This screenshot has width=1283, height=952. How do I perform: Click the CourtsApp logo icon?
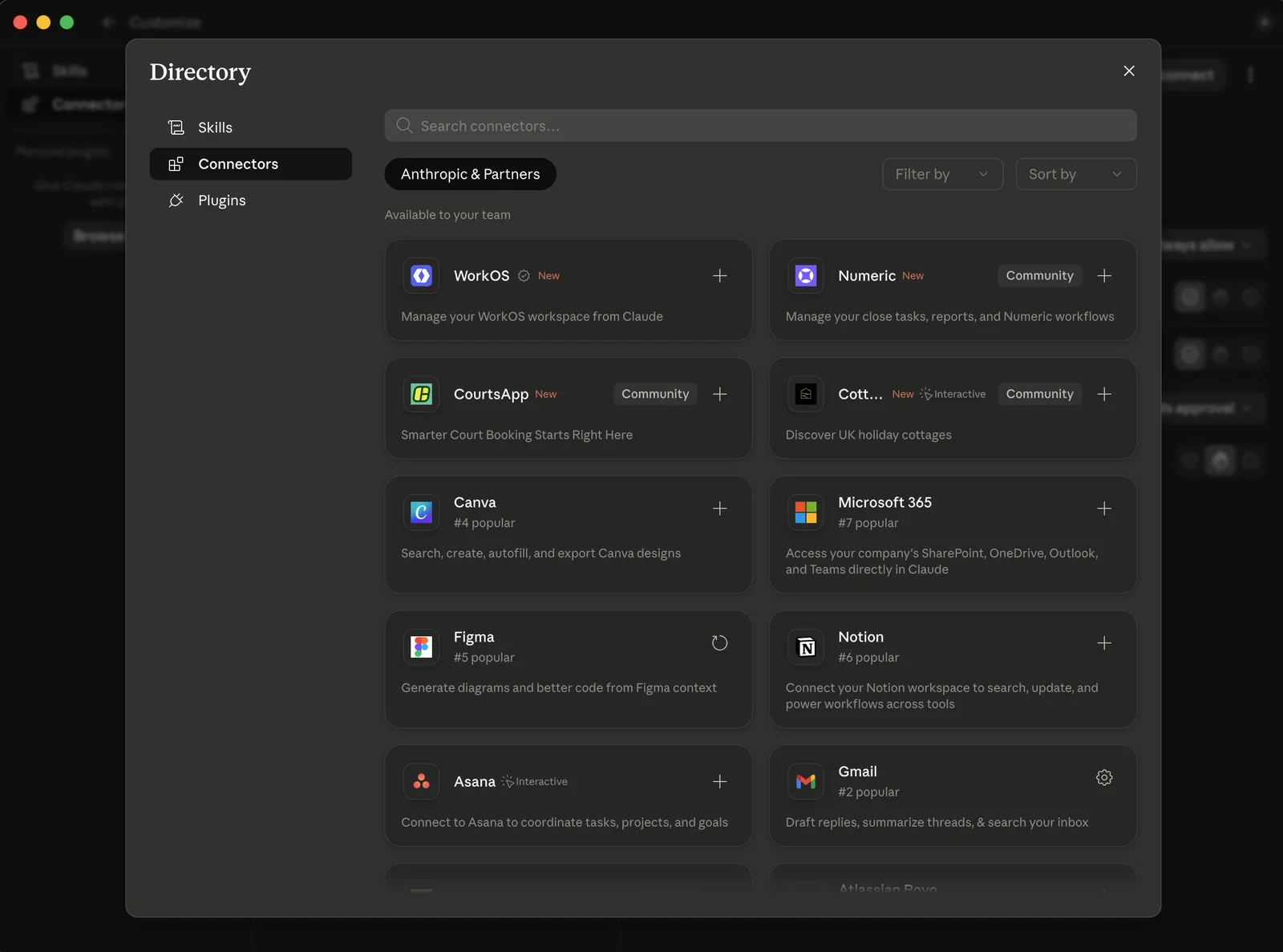(x=421, y=394)
